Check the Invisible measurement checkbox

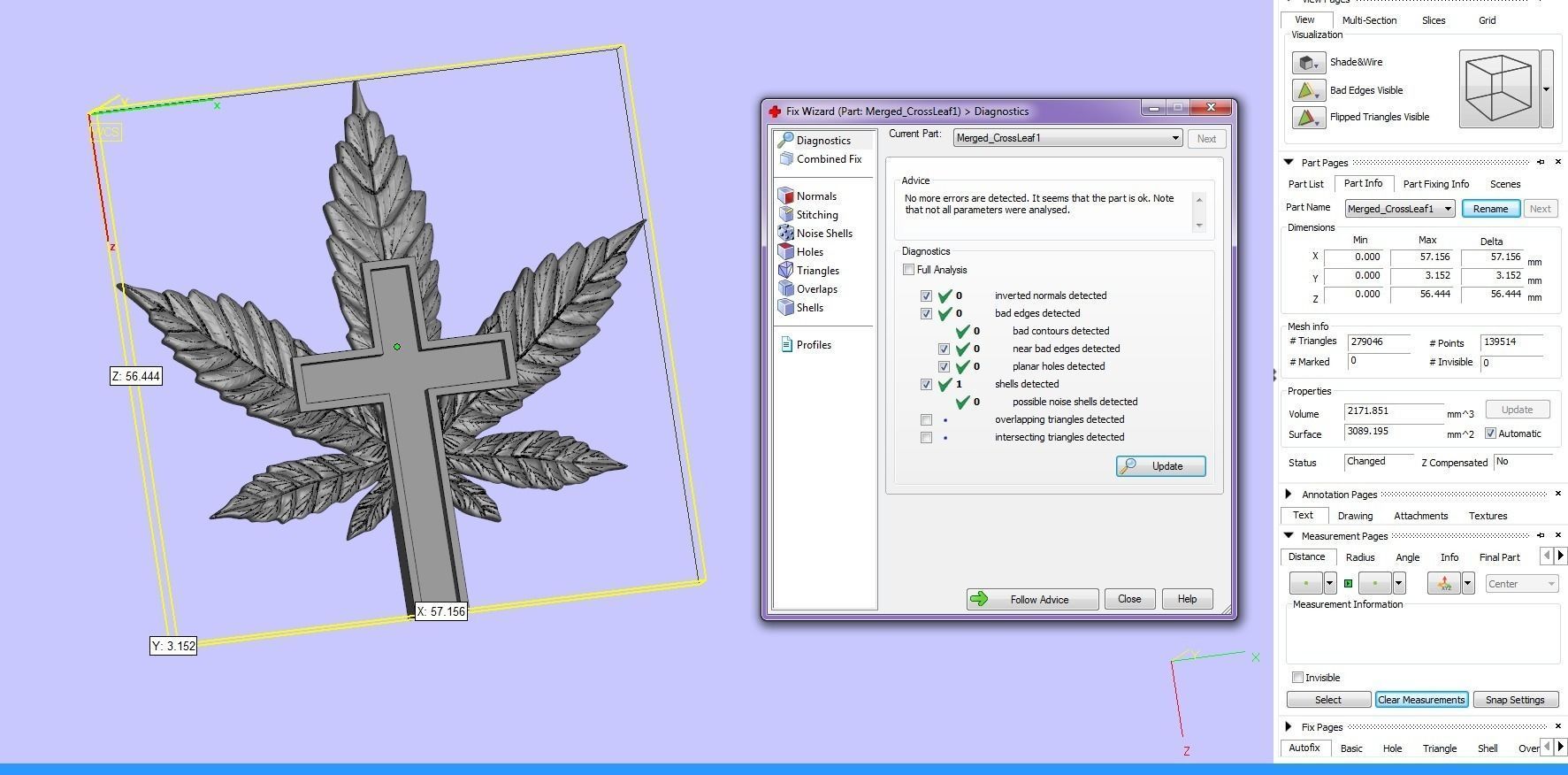pyautogui.click(x=1297, y=678)
